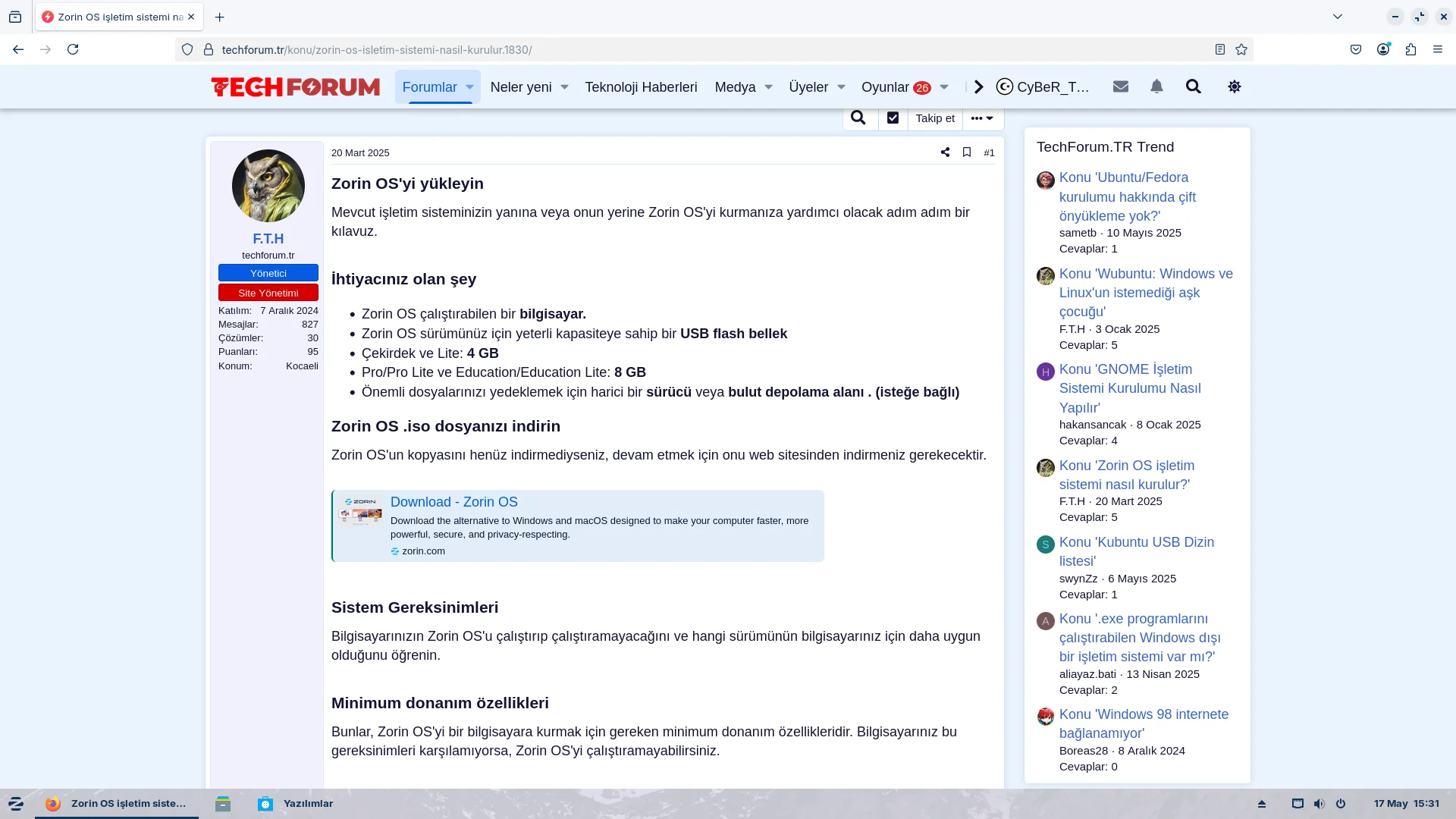Image resolution: width=1456 pixels, height=819 pixels.
Task: Toggle reader view in address bar
Action: pyautogui.click(x=1220, y=49)
